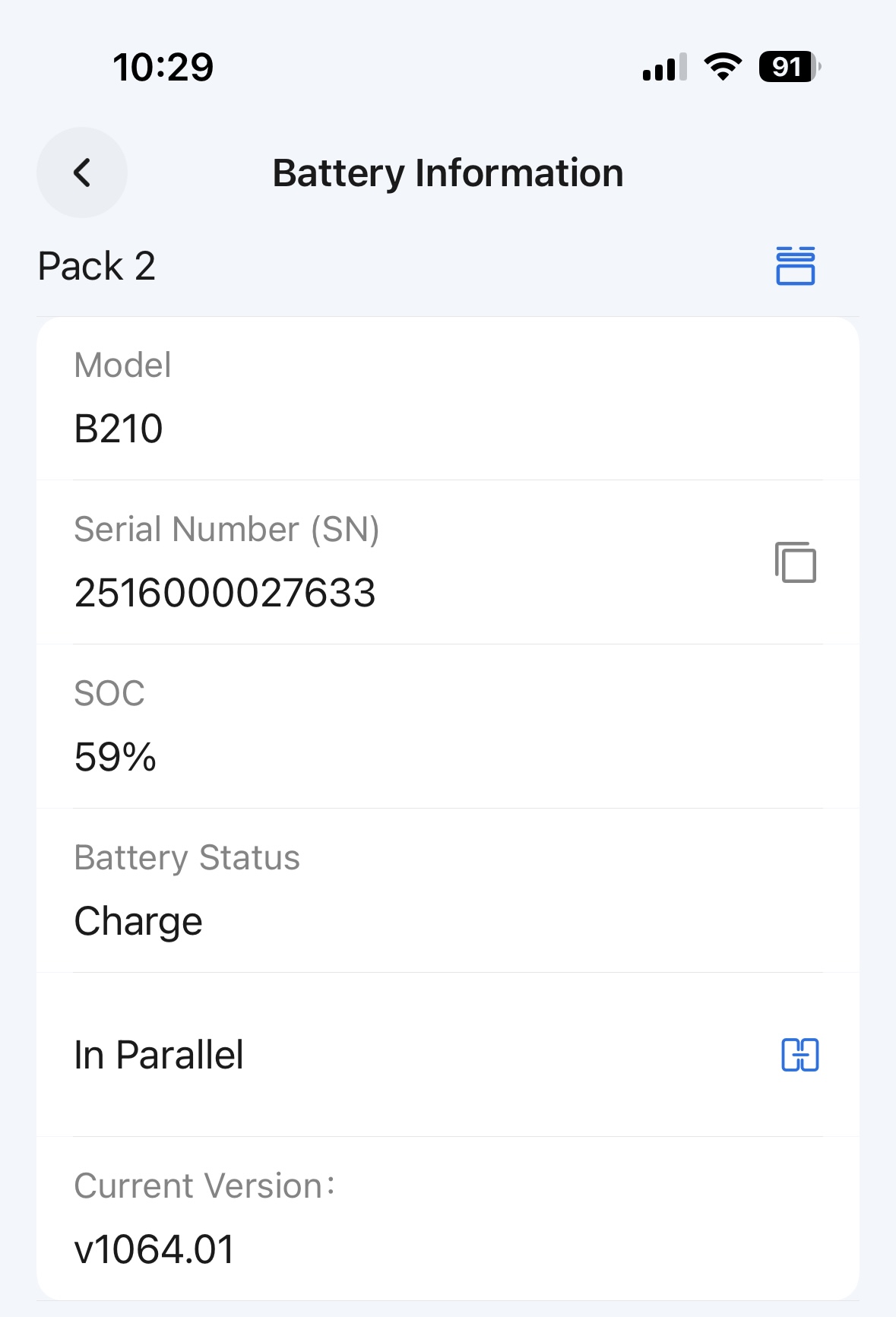
Task: Tap the SOC 59% value
Action: point(115,757)
